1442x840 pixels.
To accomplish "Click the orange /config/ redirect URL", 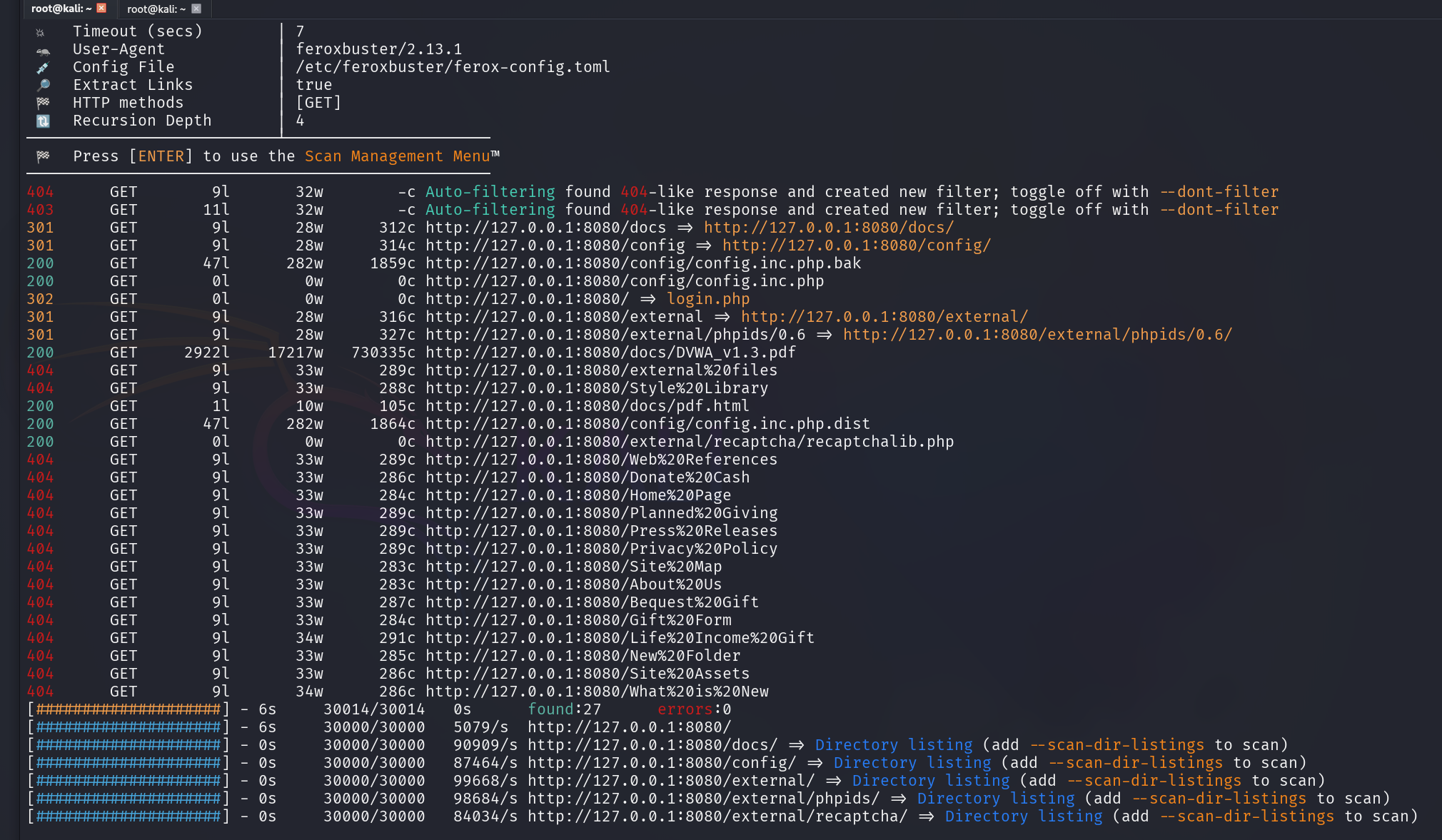I will 857,246.
